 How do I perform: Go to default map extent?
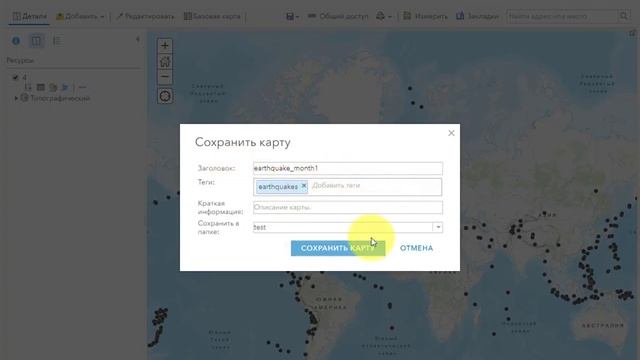point(165,61)
